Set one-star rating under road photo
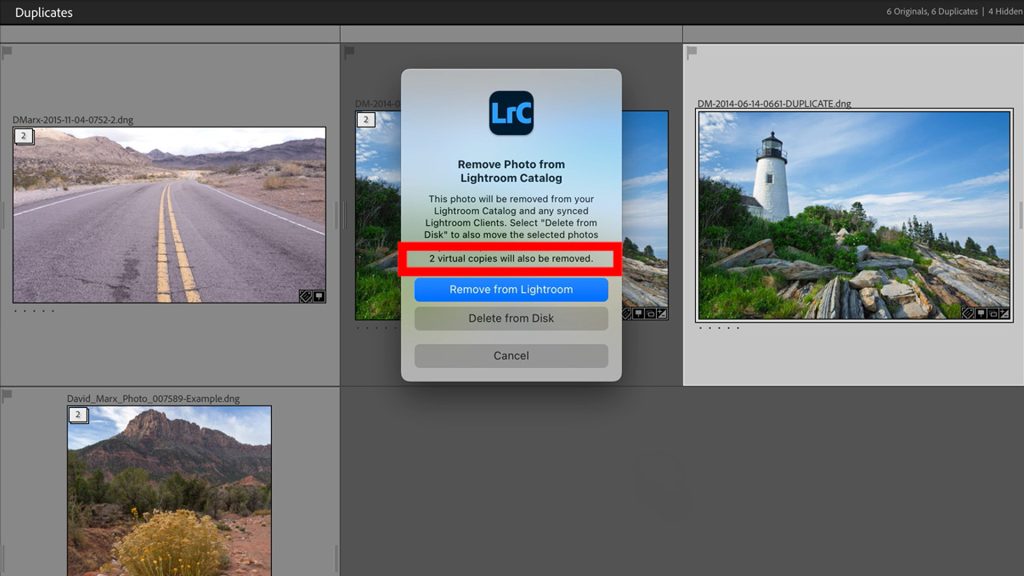The image size is (1024, 576). tap(16, 311)
